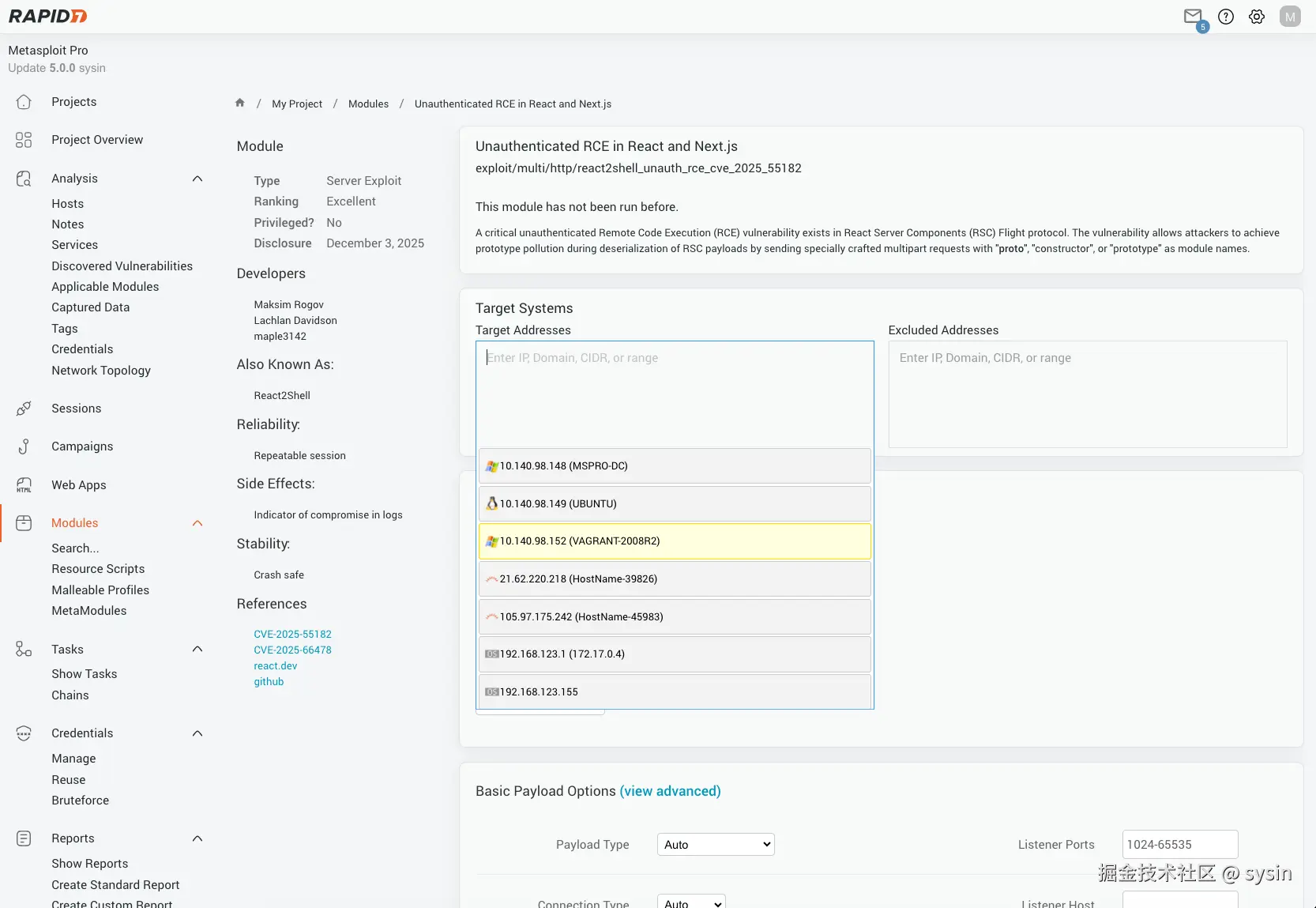The image size is (1316, 908).
Task: Click the "(view advanced)" payload options link
Action: click(669, 791)
